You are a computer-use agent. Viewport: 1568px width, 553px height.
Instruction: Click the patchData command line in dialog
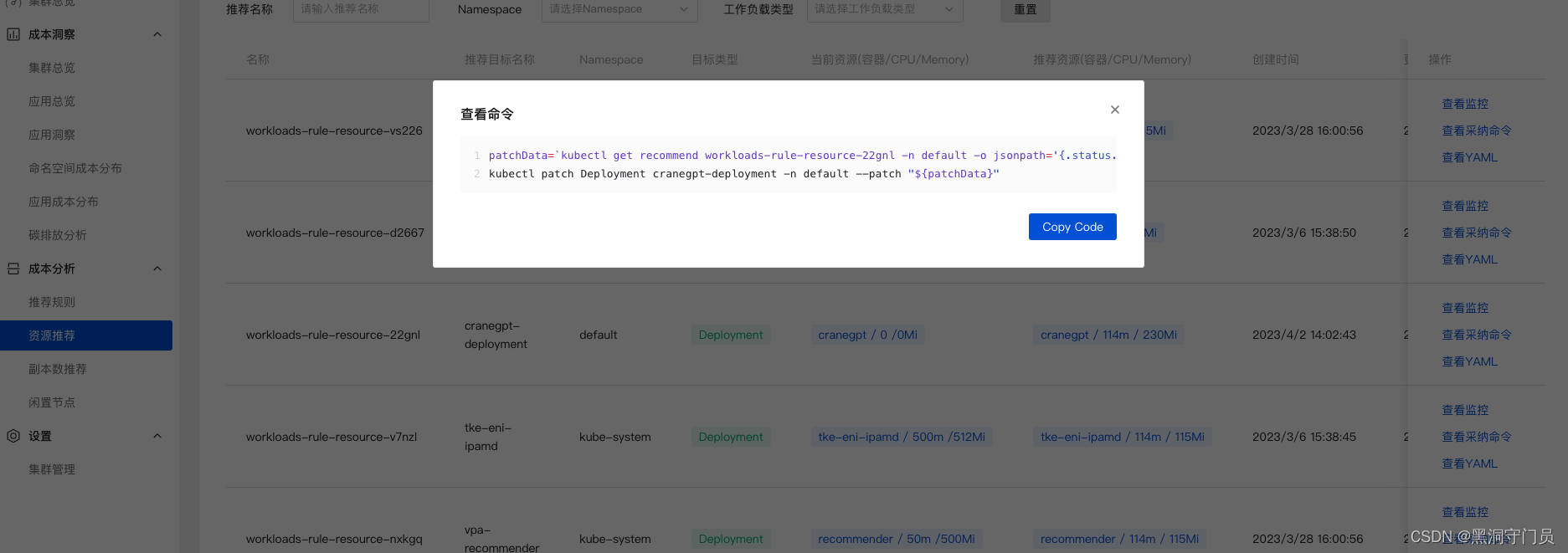coord(802,156)
